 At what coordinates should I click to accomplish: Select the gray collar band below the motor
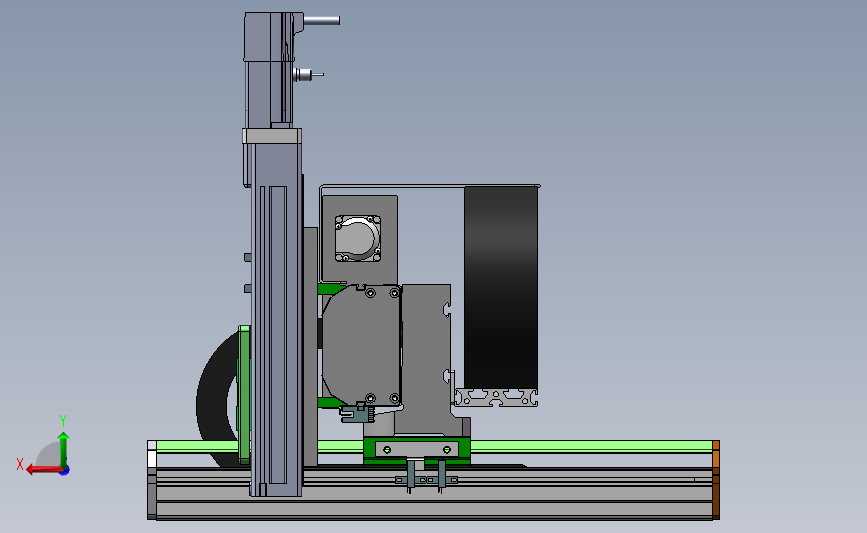pos(272,136)
